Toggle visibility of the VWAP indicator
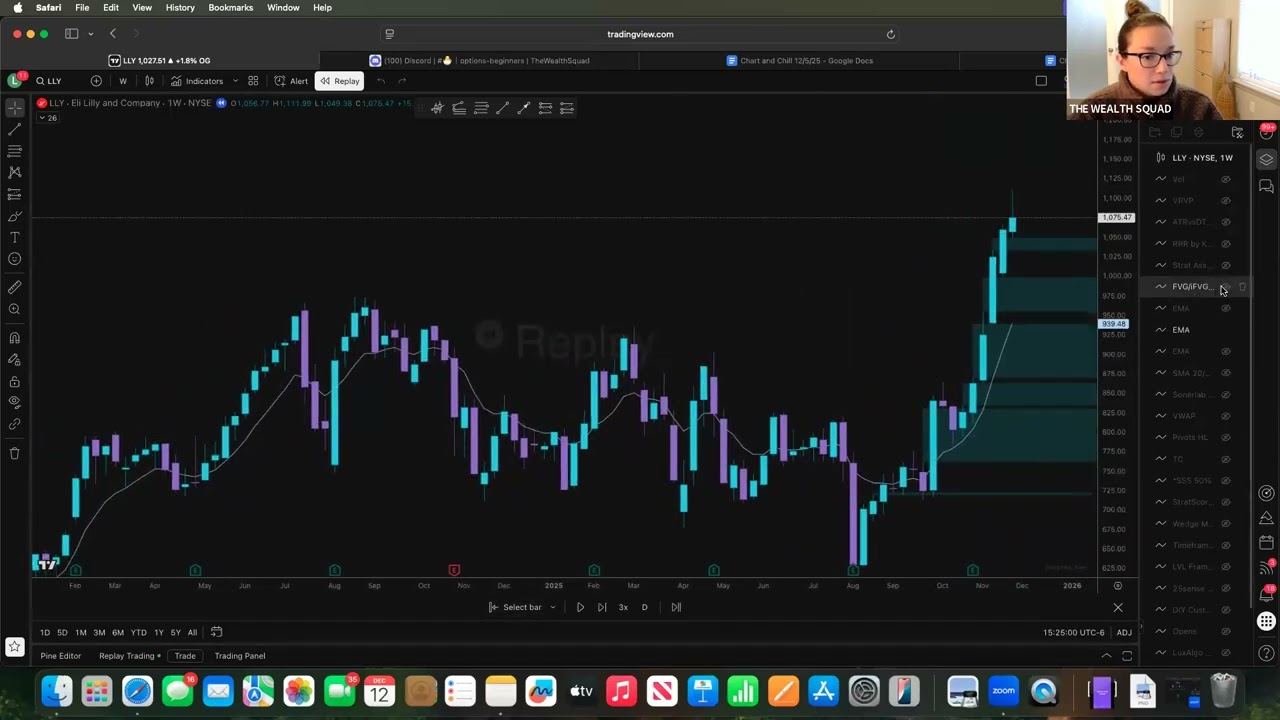 click(1226, 416)
